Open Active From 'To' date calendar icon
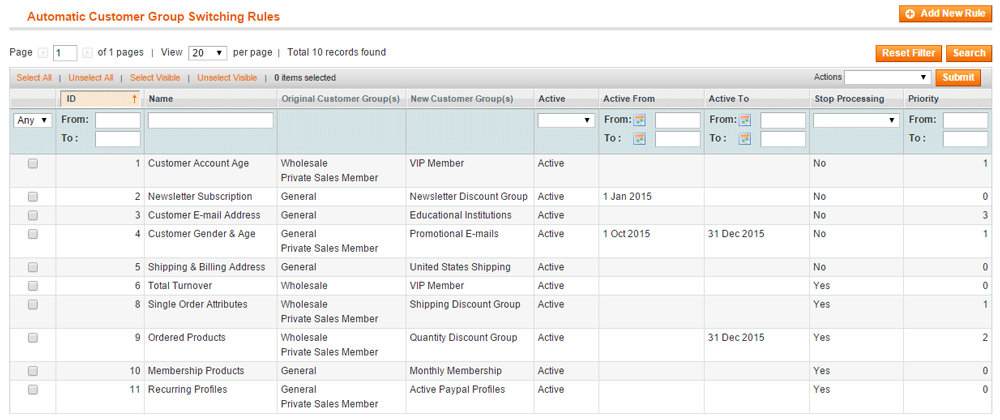Image resolution: width=1000 pixels, height=420 pixels. click(x=640, y=139)
